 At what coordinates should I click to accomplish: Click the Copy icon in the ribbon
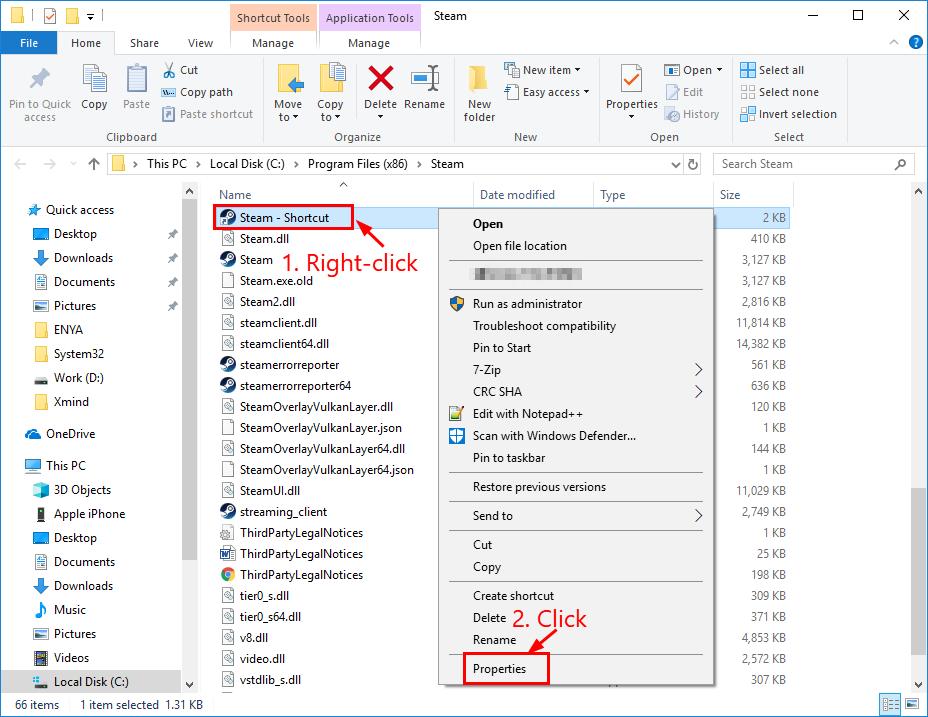tap(94, 87)
